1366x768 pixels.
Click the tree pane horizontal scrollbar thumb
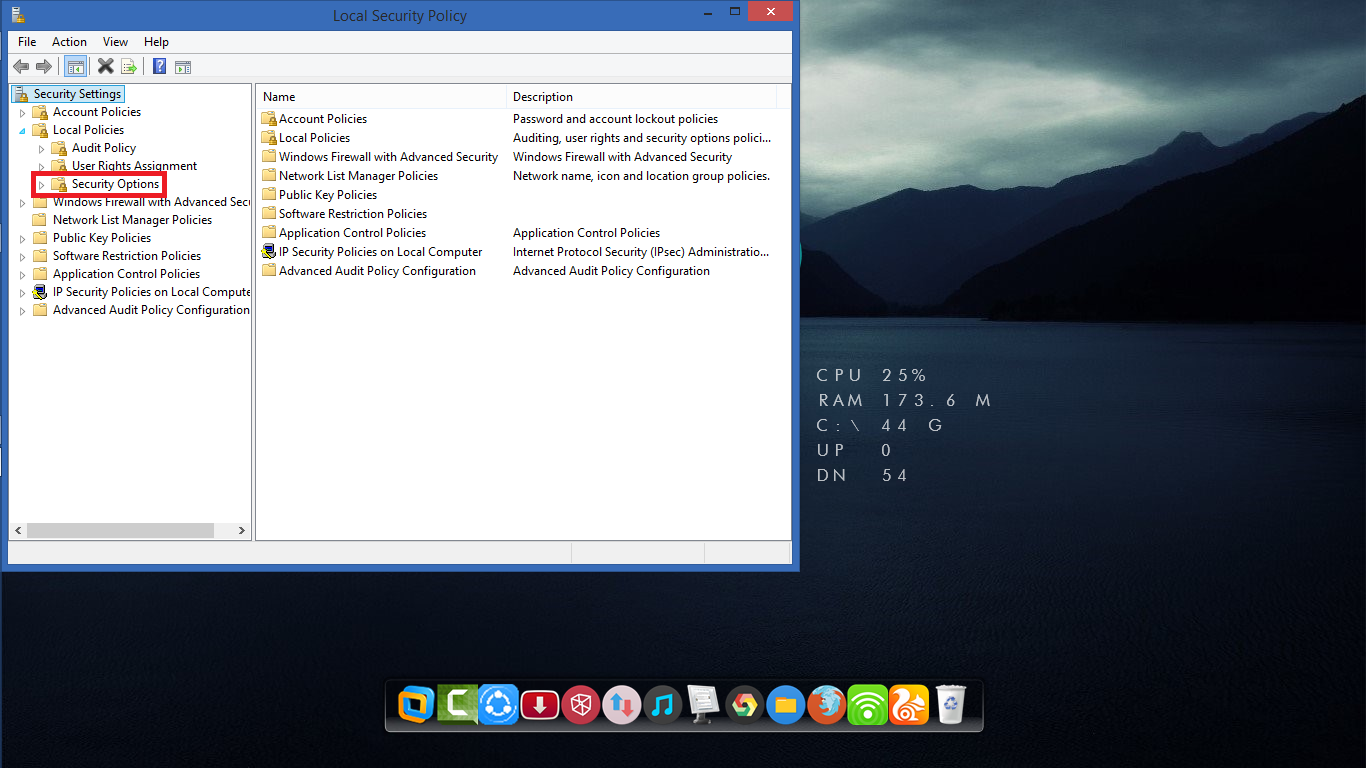(x=120, y=531)
